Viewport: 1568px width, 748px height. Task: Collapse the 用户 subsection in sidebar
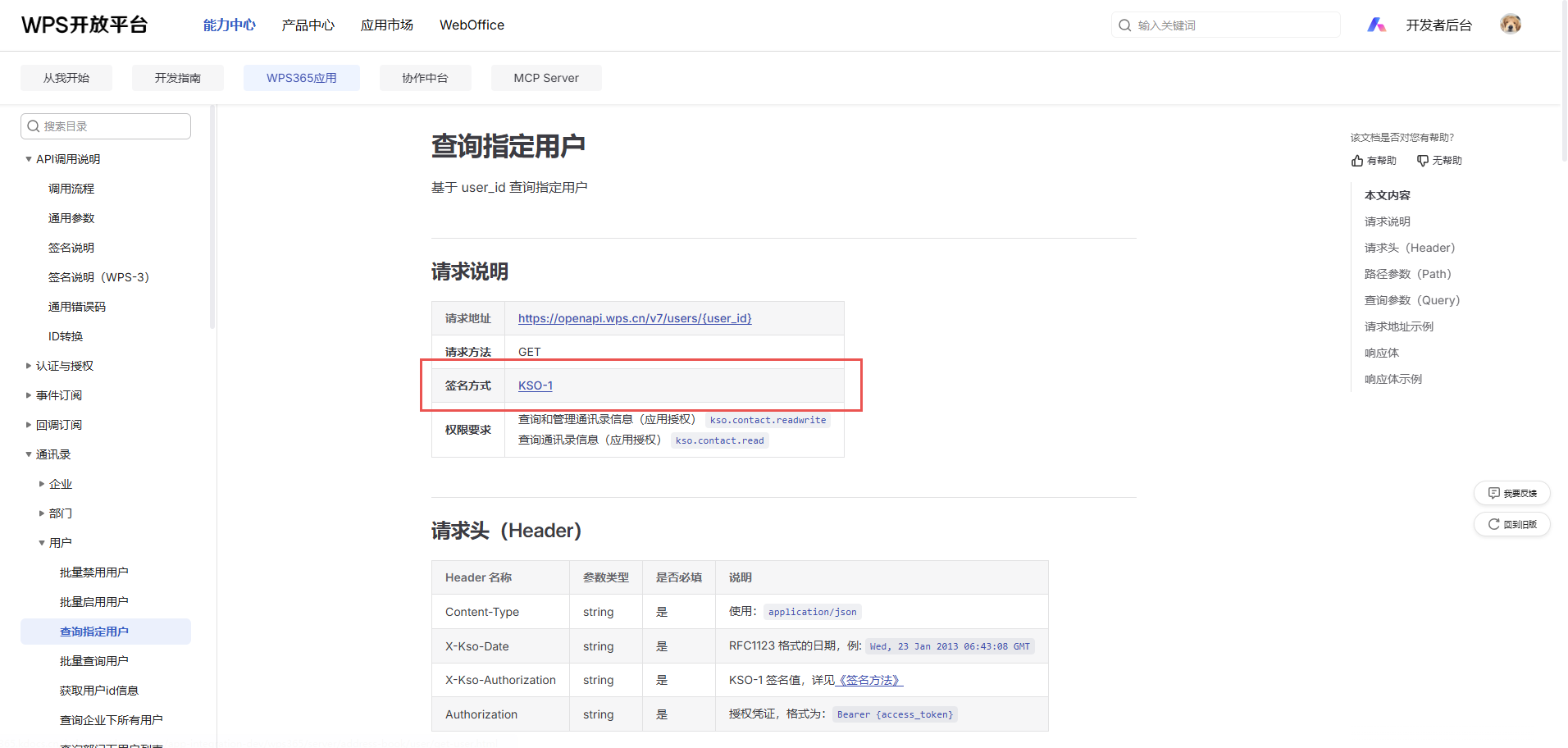42,543
